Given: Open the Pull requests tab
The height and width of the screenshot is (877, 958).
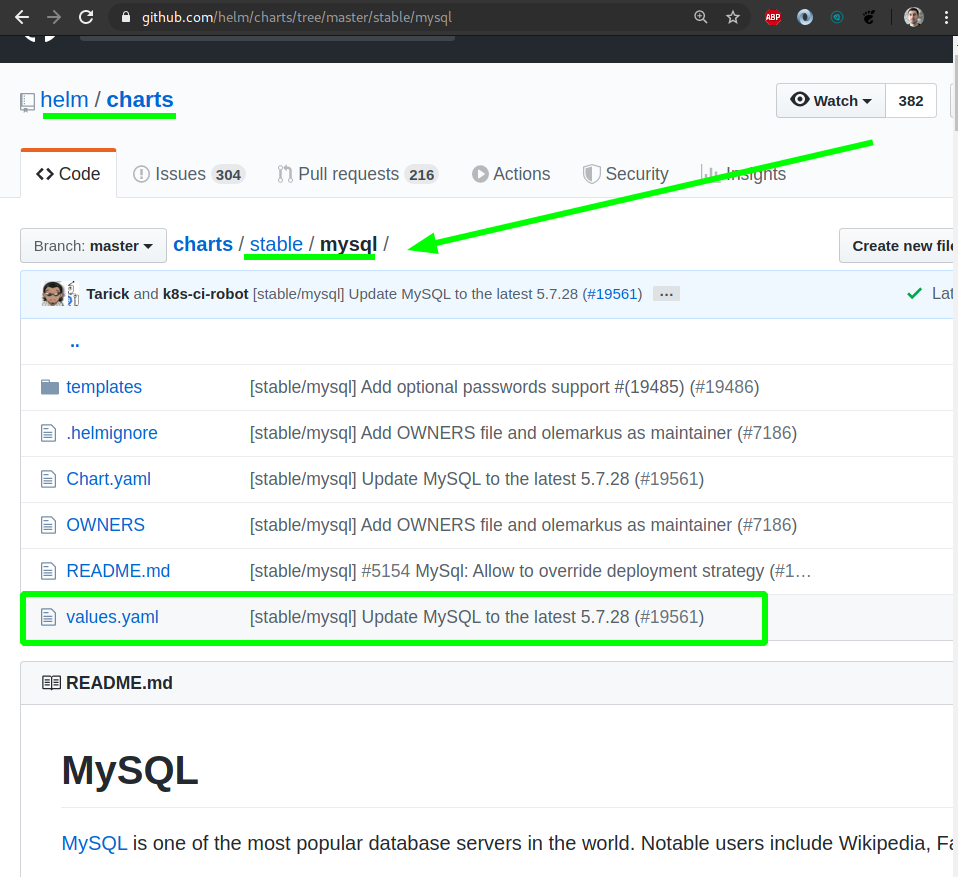Looking at the screenshot, I should 357,174.
